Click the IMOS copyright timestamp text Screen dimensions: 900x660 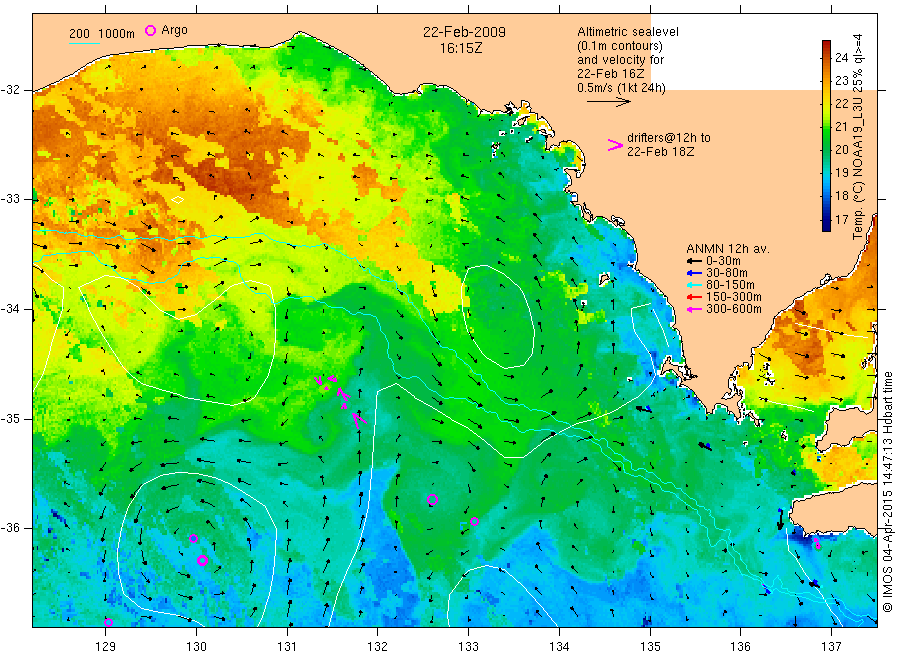[x=887, y=492]
